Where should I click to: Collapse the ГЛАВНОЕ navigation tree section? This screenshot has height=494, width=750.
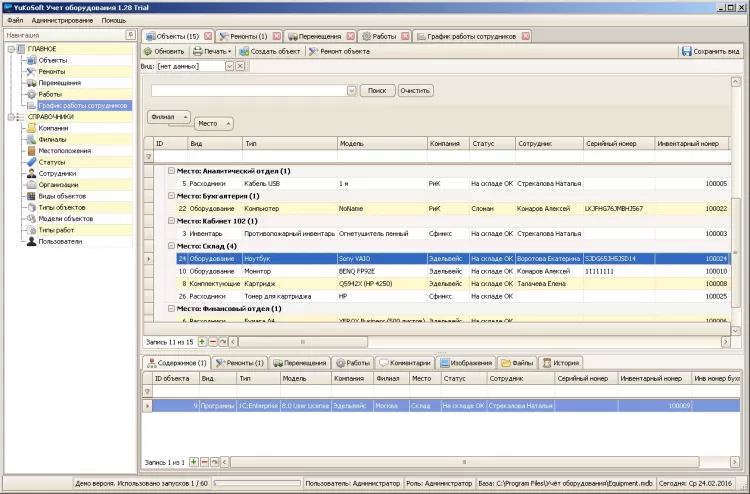12,49
